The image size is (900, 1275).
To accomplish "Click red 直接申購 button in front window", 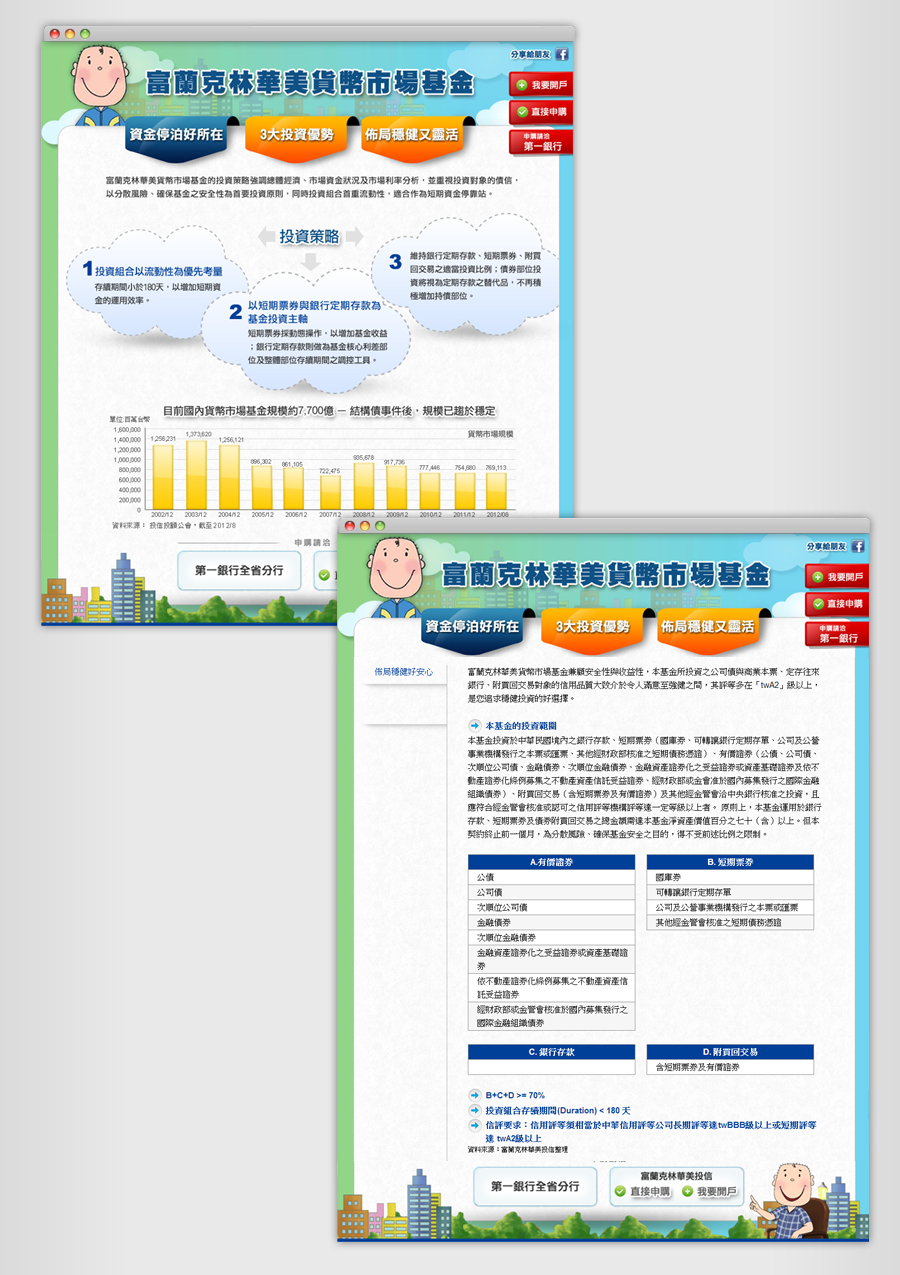I will click(837, 604).
